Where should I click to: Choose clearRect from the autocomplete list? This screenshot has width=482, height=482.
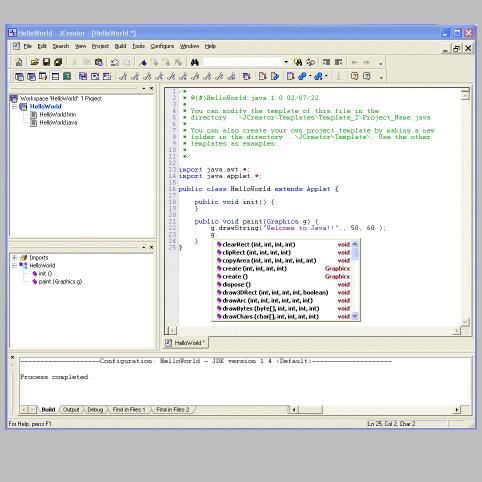coord(283,245)
